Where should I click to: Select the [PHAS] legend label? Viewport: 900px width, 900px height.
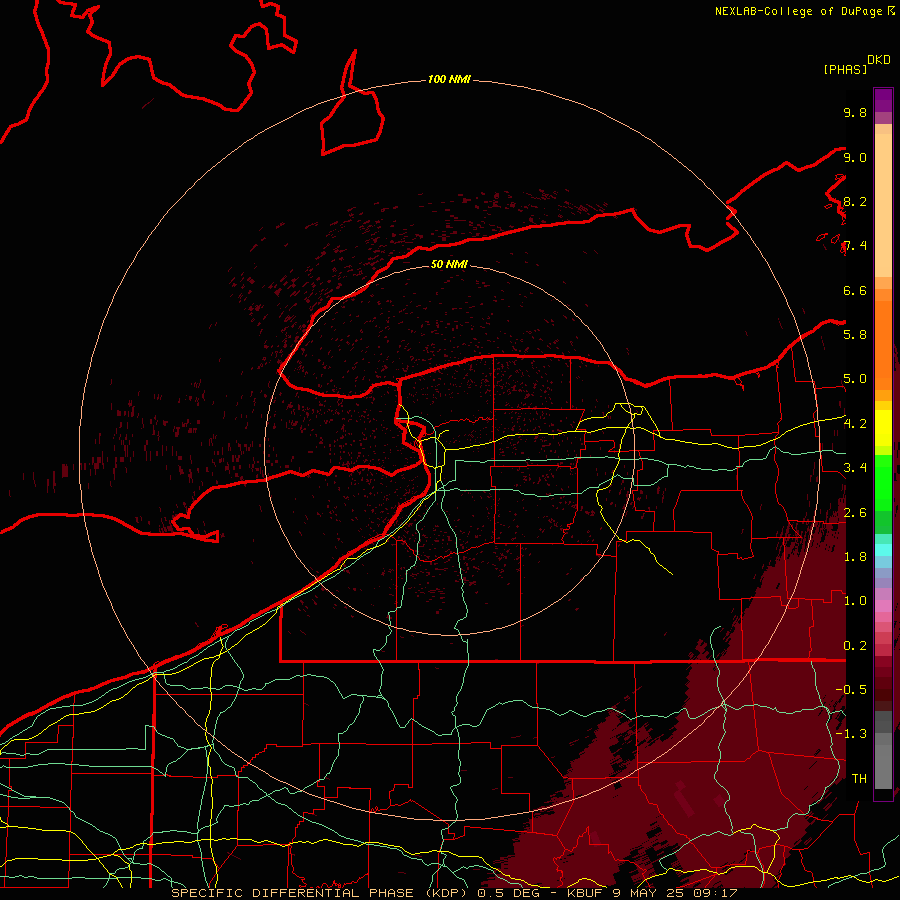(845, 69)
